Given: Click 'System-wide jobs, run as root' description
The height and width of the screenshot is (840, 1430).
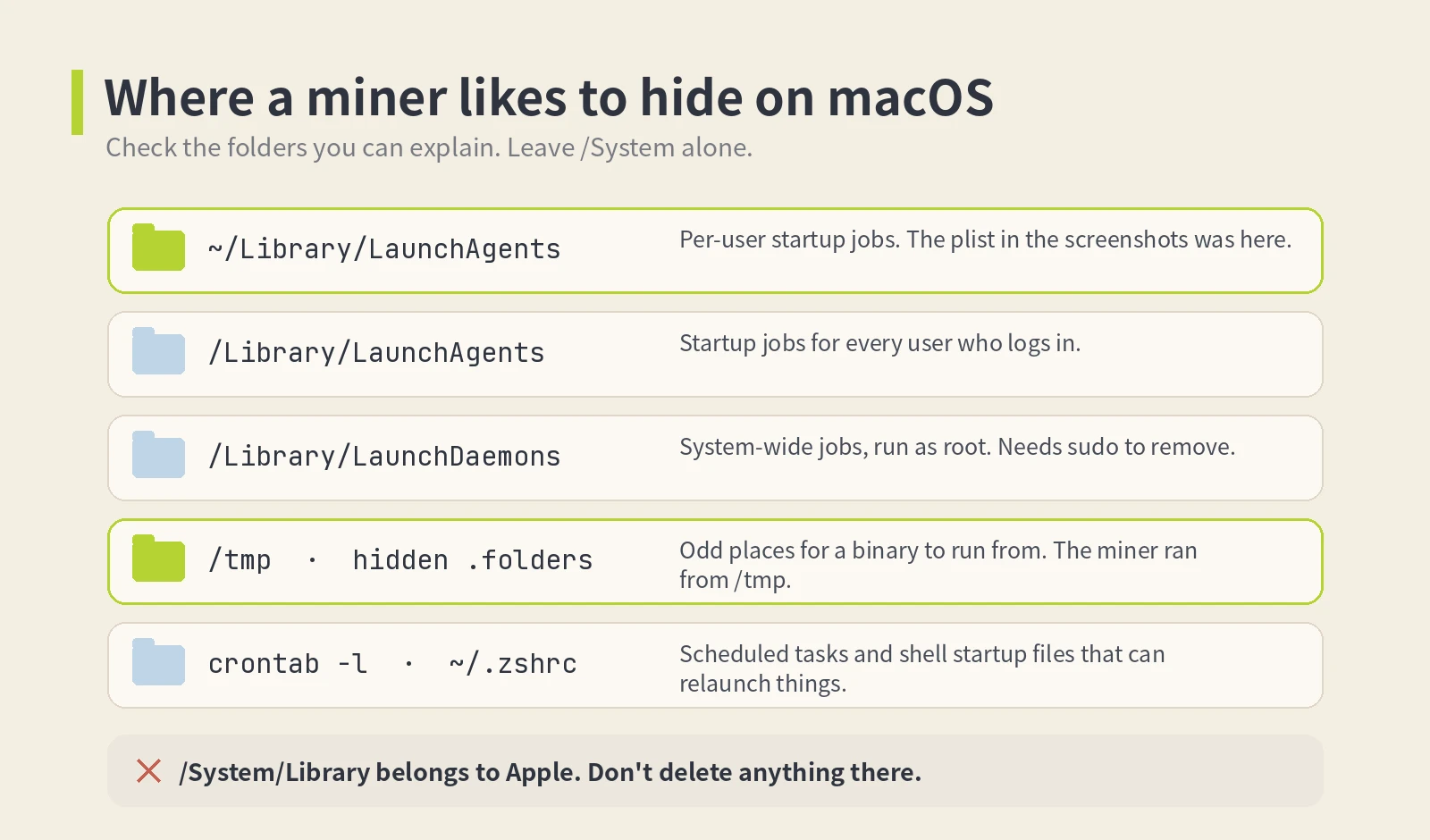Looking at the screenshot, I should (957, 447).
